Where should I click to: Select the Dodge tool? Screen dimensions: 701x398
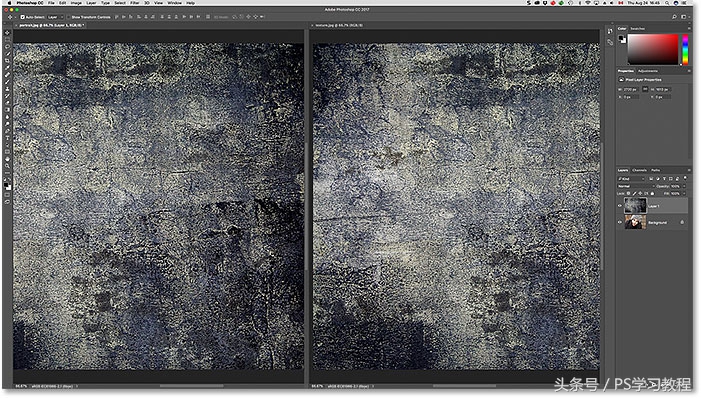point(7,124)
